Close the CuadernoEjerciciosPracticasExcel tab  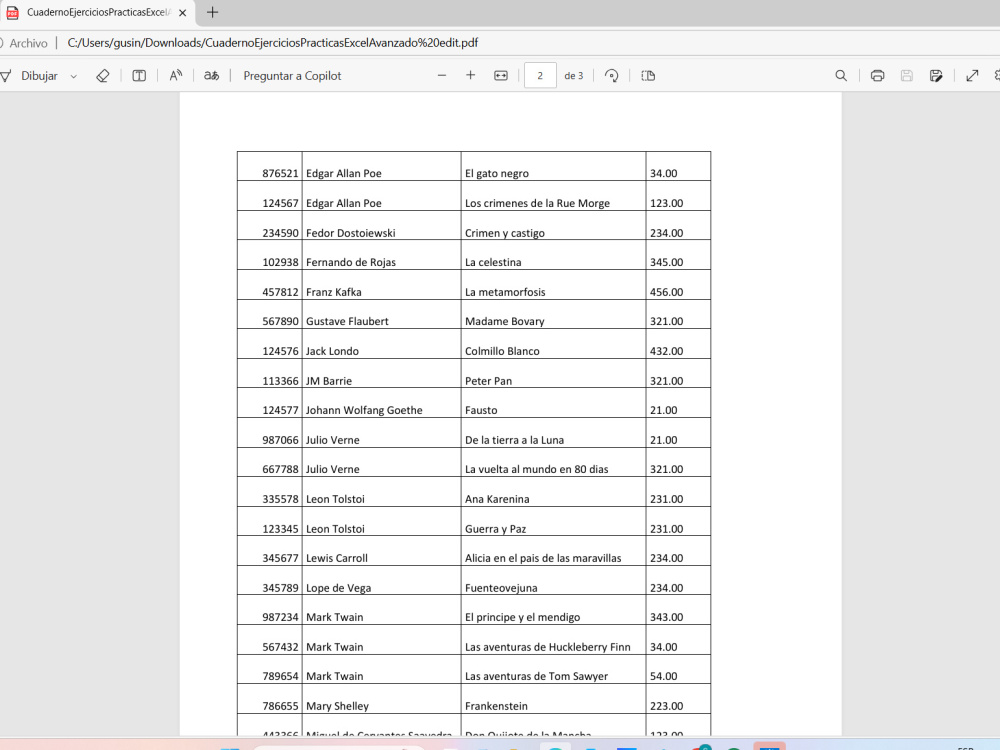pyautogui.click(x=182, y=12)
